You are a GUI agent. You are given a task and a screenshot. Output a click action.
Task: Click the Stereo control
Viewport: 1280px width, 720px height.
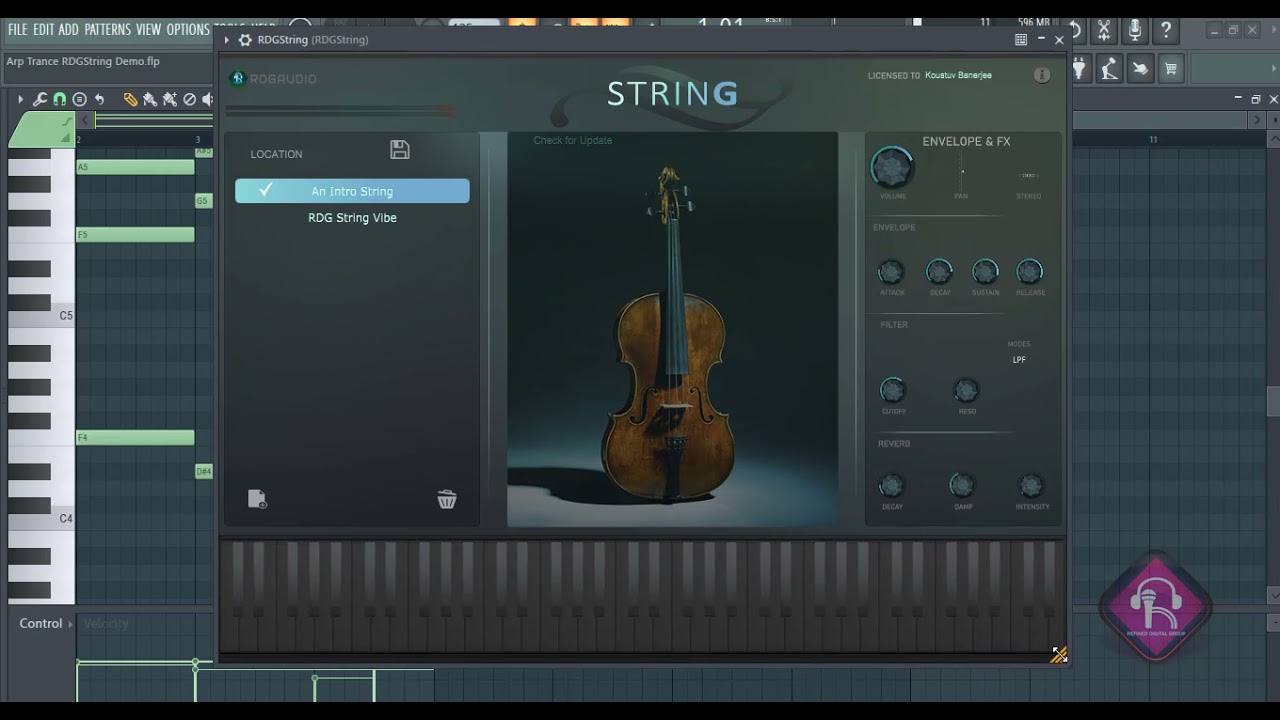point(1028,175)
